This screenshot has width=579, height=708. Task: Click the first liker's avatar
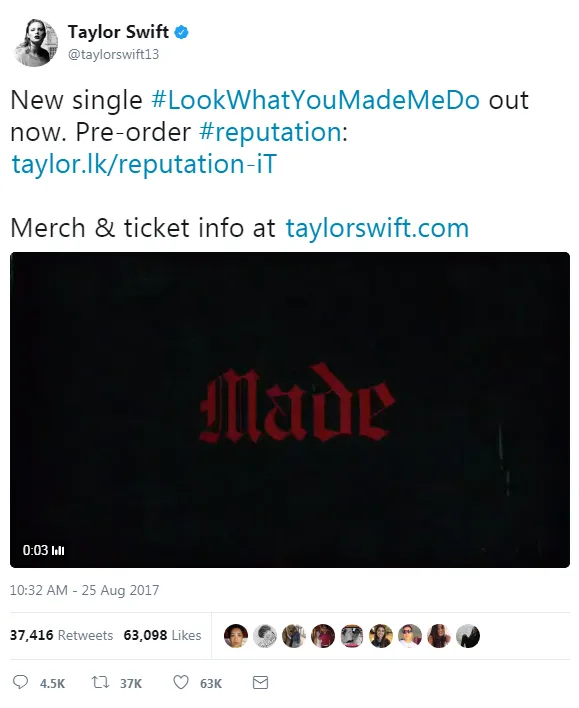pos(236,636)
